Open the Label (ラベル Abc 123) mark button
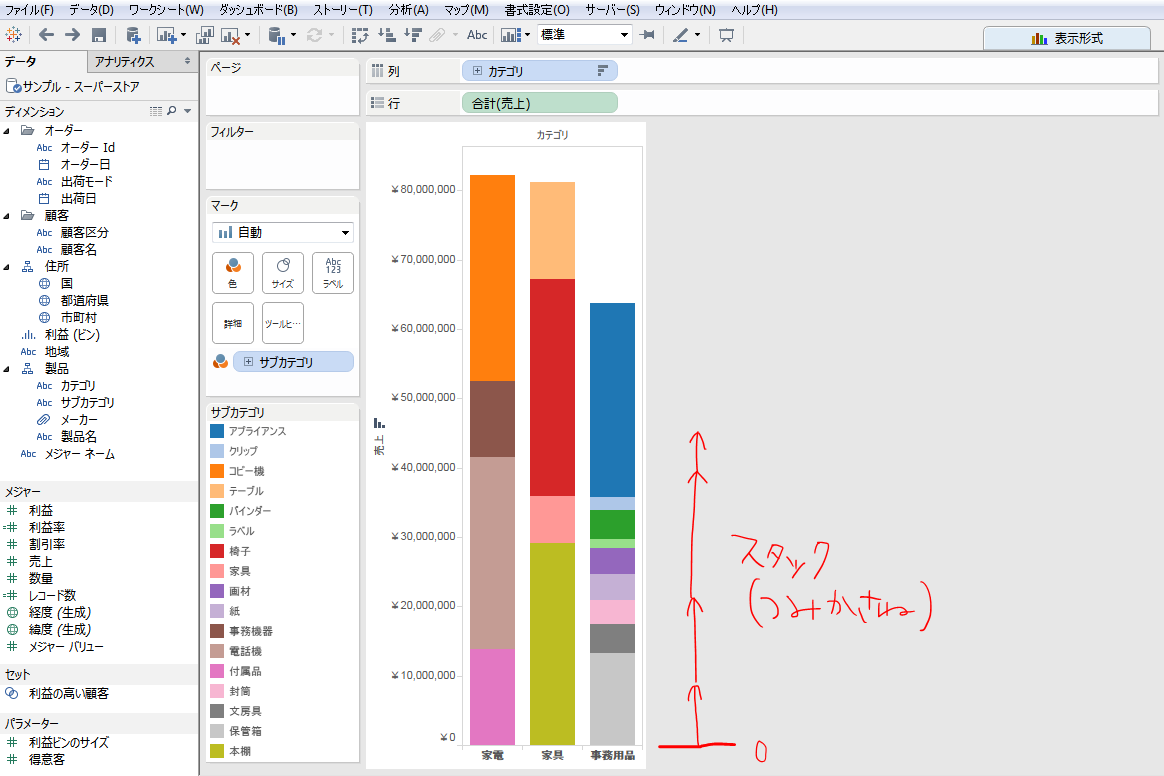The height and width of the screenshot is (776, 1164). tap(333, 272)
